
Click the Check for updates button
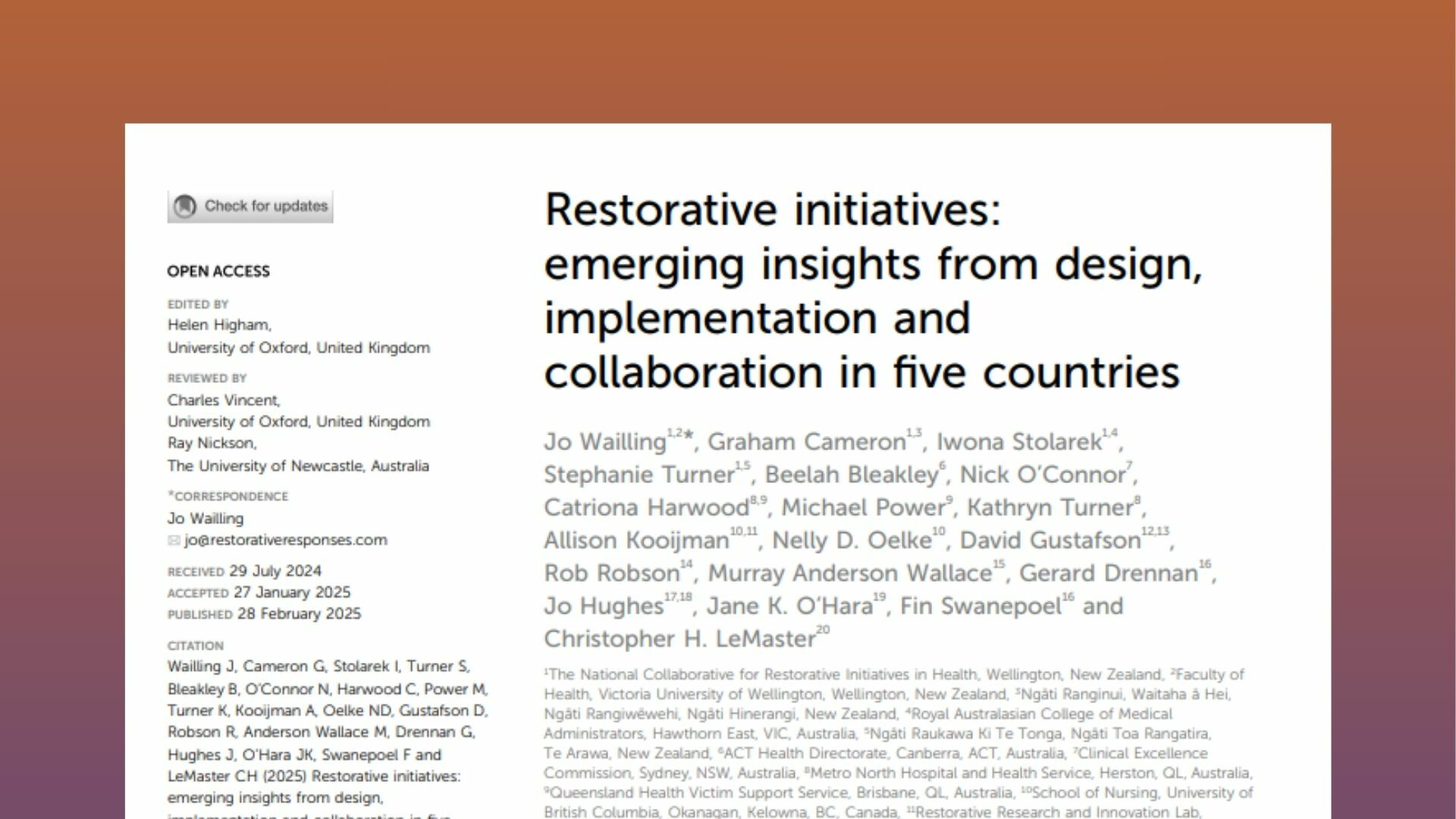point(250,206)
